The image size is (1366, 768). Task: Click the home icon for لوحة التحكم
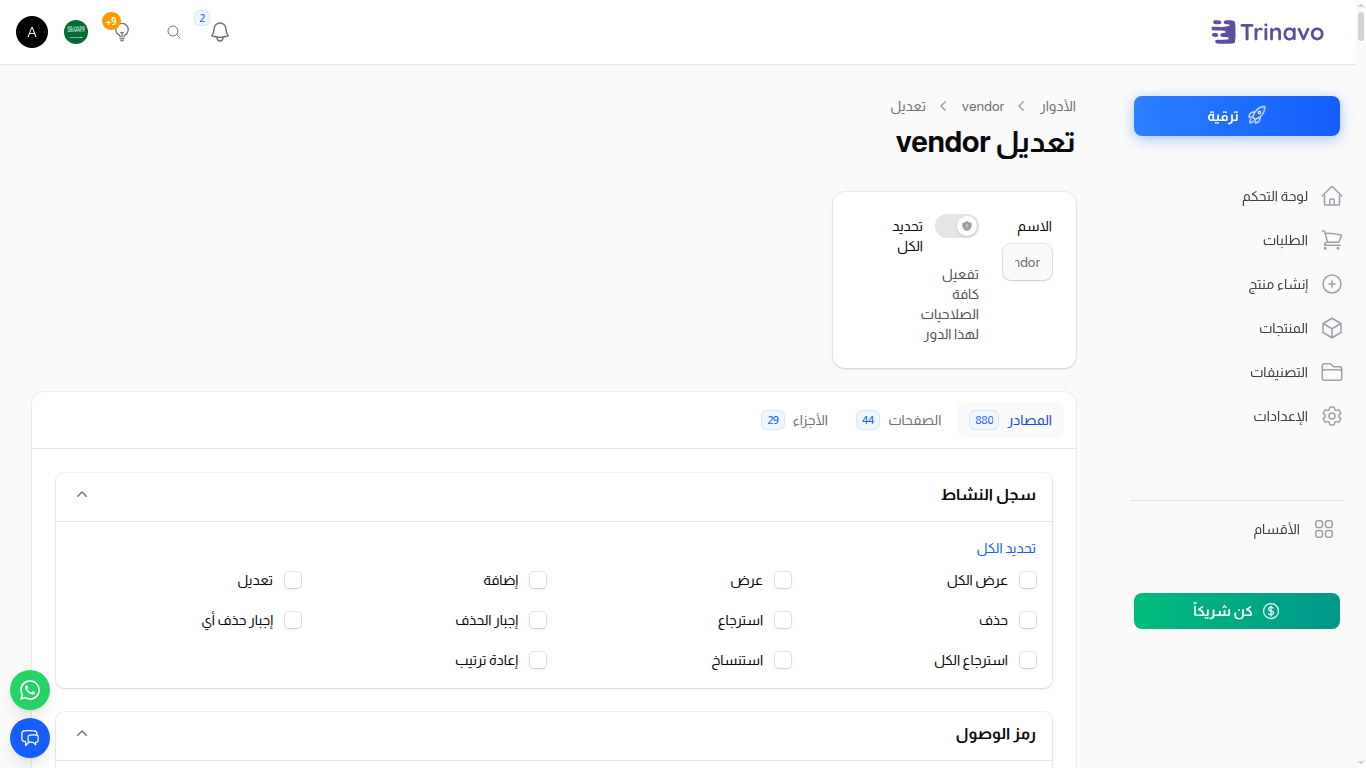tap(1331, 196)
